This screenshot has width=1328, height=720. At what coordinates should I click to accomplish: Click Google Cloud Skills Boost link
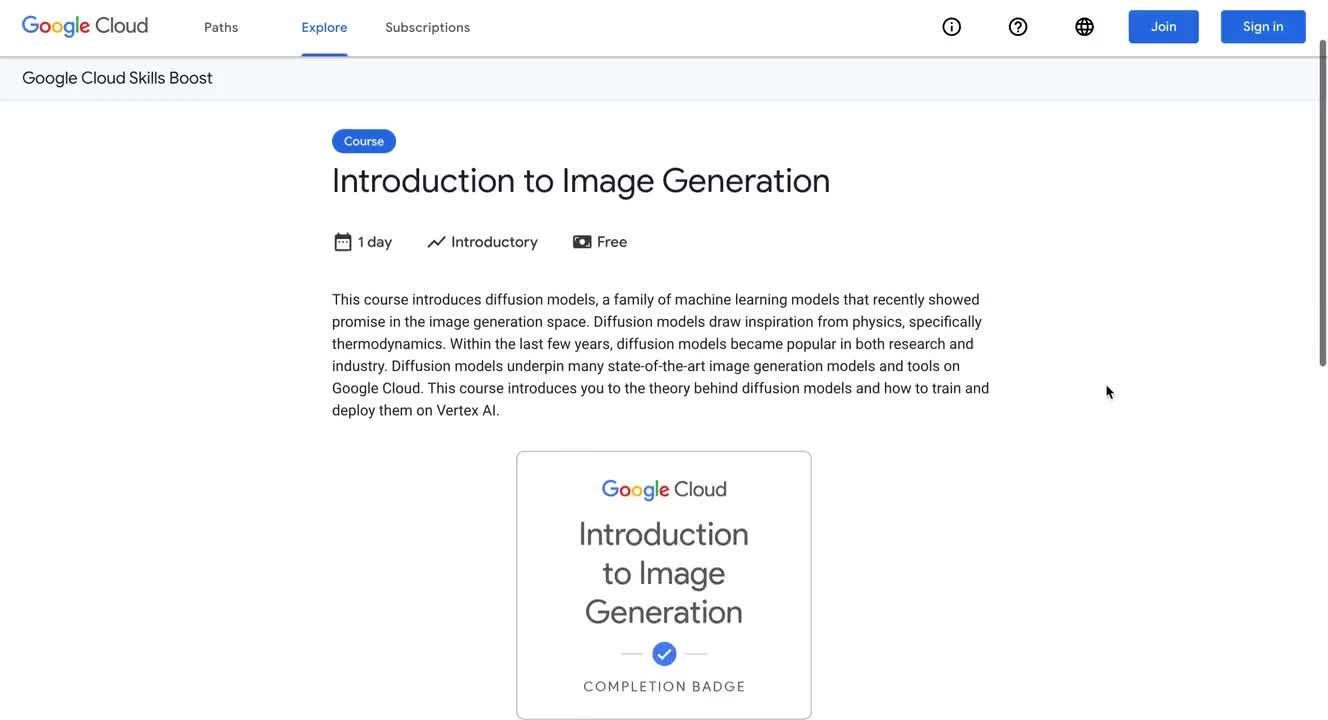tap(117, 78)
